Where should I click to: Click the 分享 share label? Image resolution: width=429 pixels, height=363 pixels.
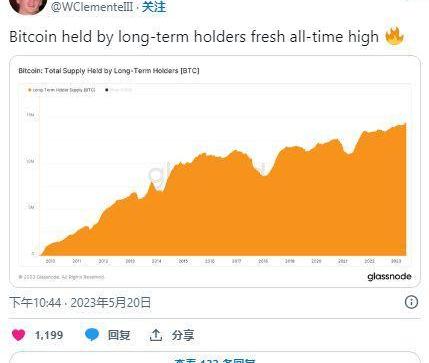click(183, 335)
